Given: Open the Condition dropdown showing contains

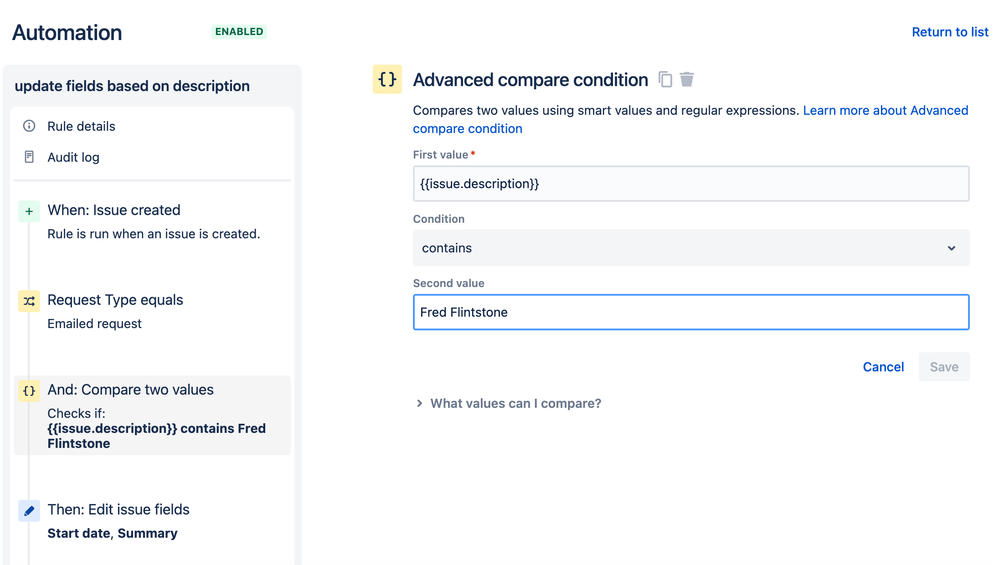Looking at the screenshot, I should 690,248.
